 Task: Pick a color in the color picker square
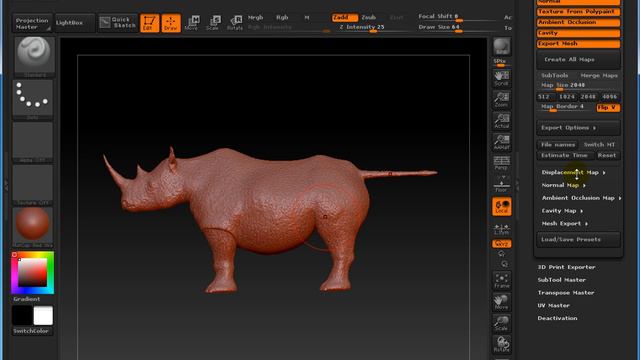point(32,272)
